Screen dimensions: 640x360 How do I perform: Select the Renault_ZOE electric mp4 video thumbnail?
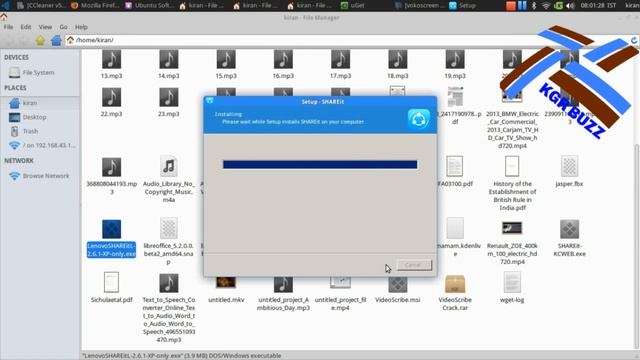[512, 228]
